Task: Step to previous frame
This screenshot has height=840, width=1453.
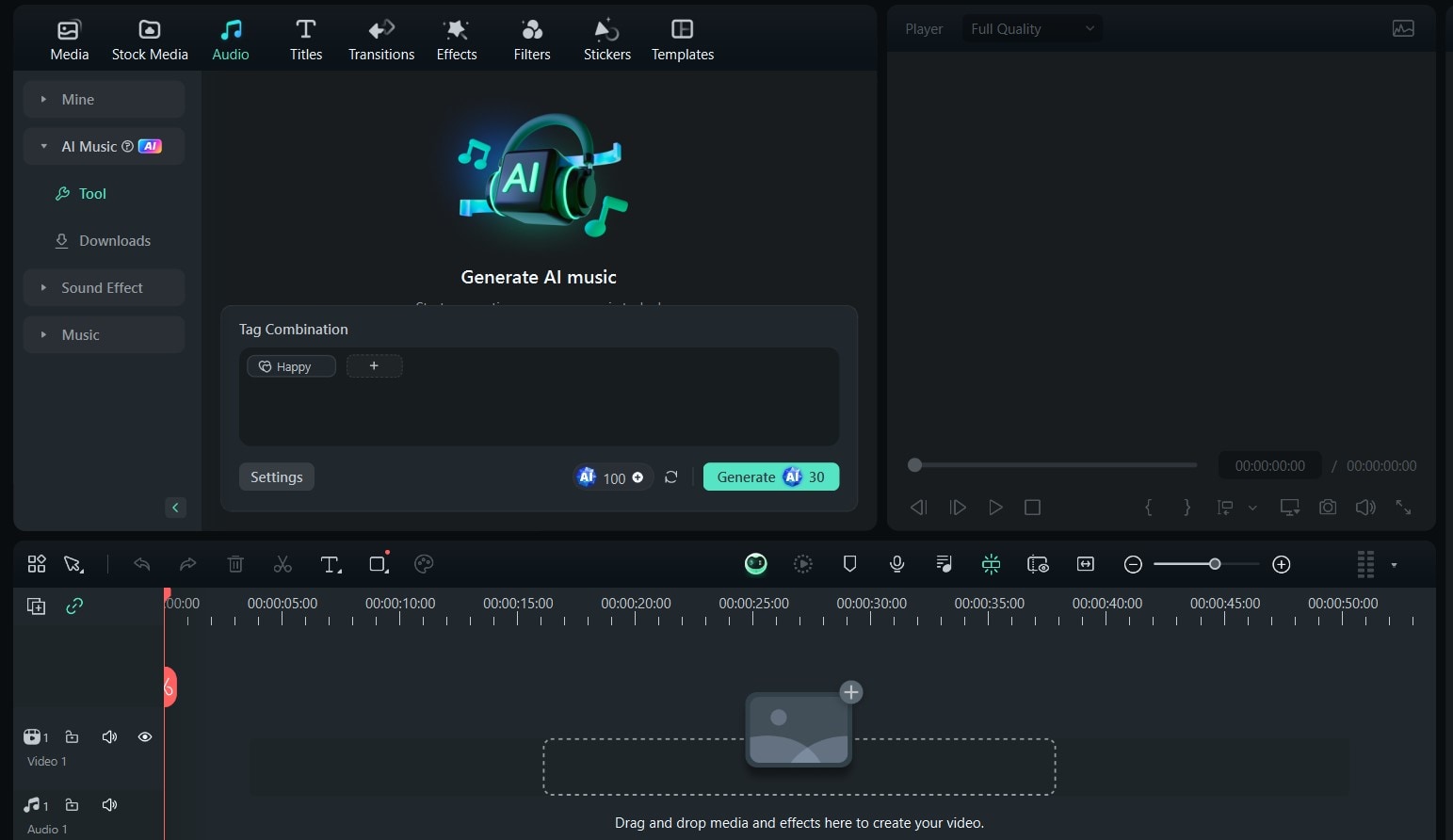Action: click(x=919, y=508)
